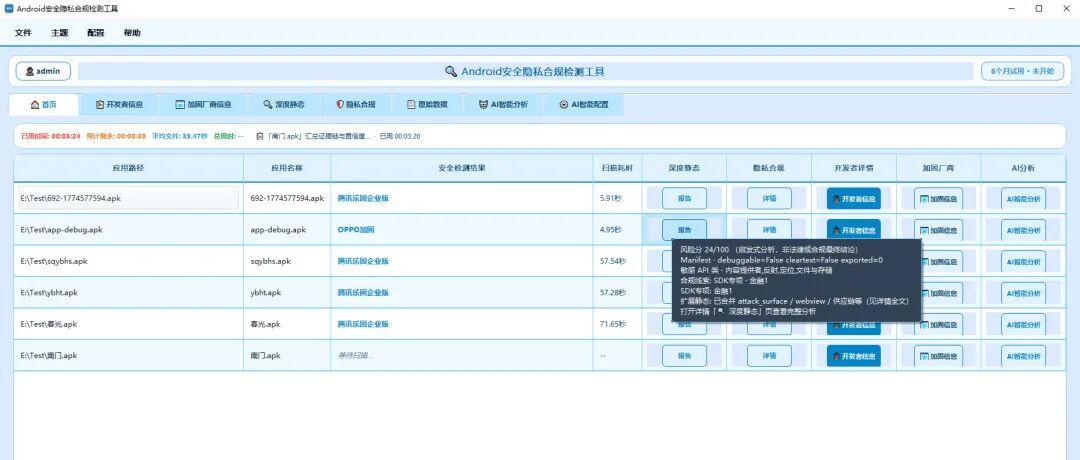Click the 6个月试用·未开始 license button
Screen dimensions: 1080x460
[x=1022, y=71]
